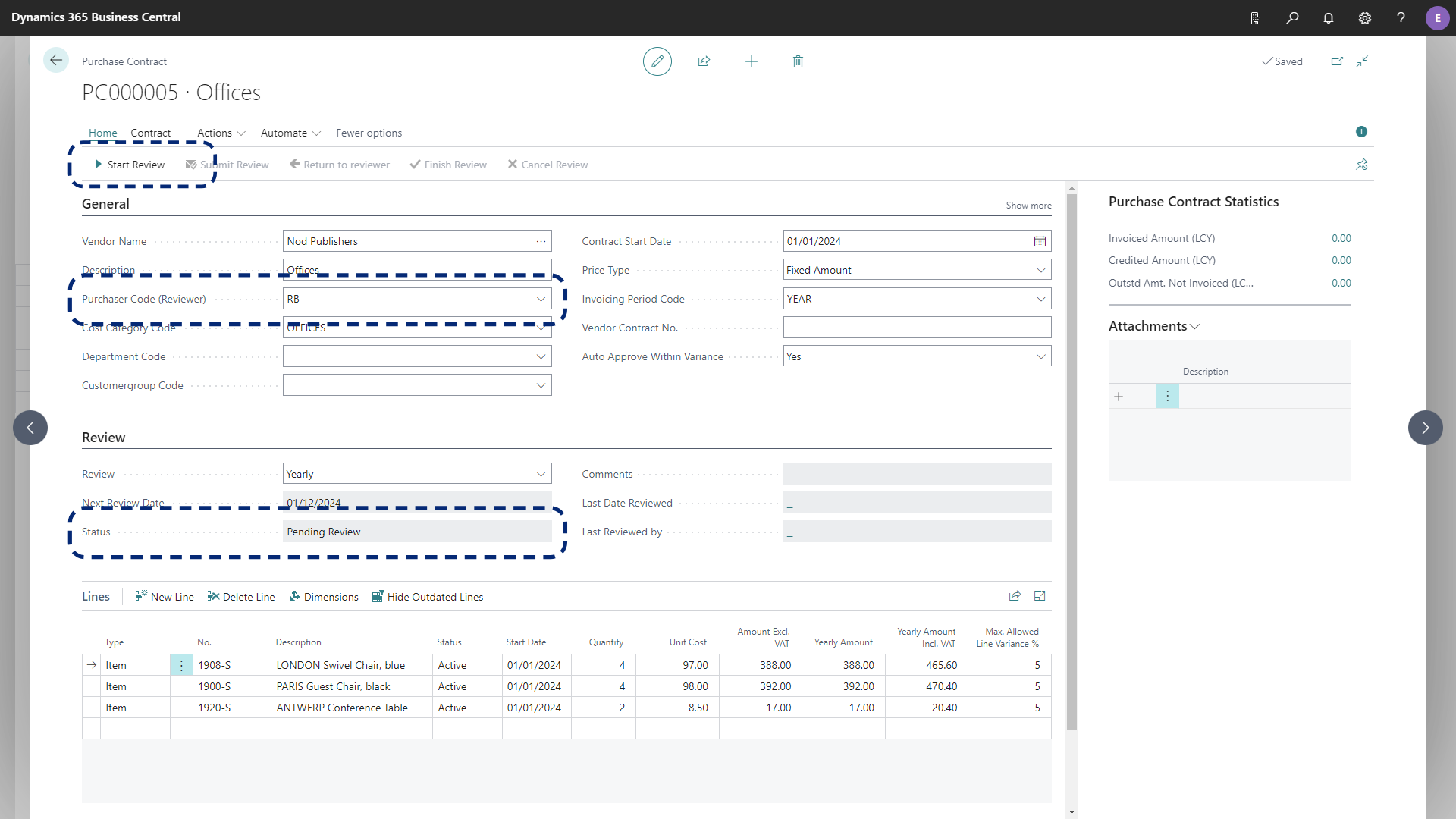Open the Invoicing Period Code dropdown
Screen dimensions: 1456x819
point(1040,299)
